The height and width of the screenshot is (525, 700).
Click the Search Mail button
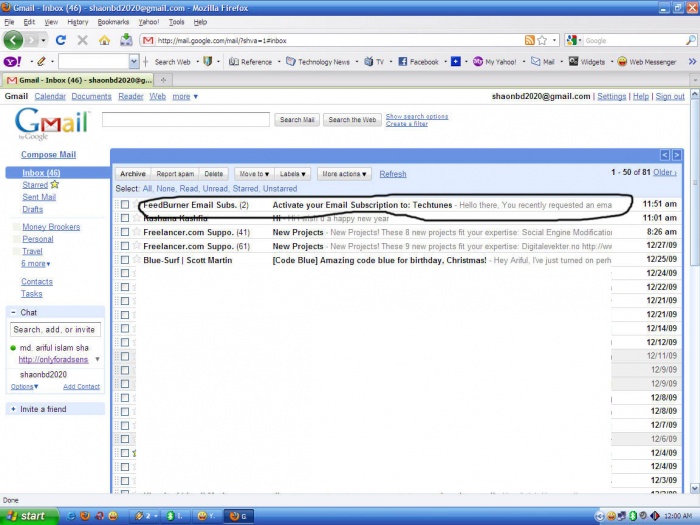click(x=297, y=120)
